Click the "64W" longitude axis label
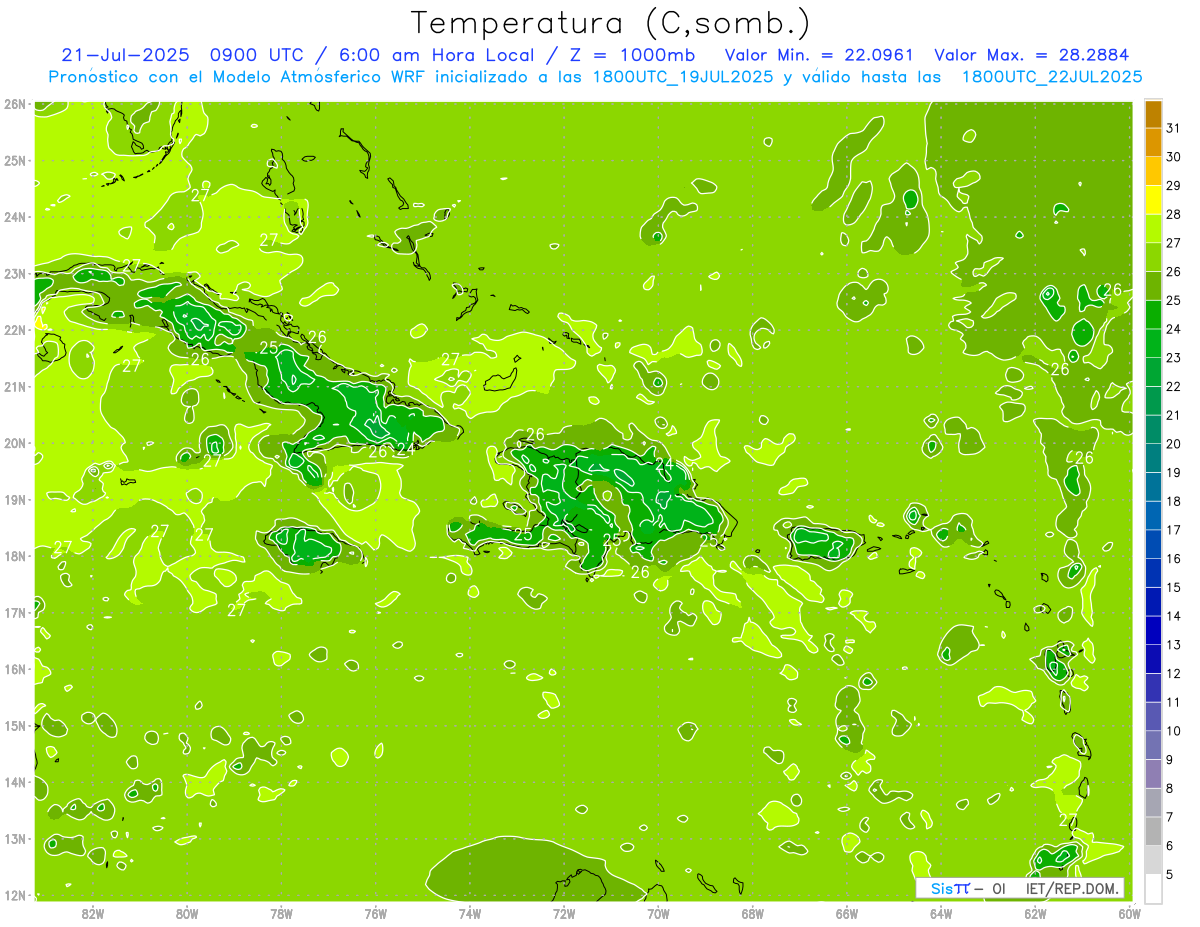 (941, 913)
